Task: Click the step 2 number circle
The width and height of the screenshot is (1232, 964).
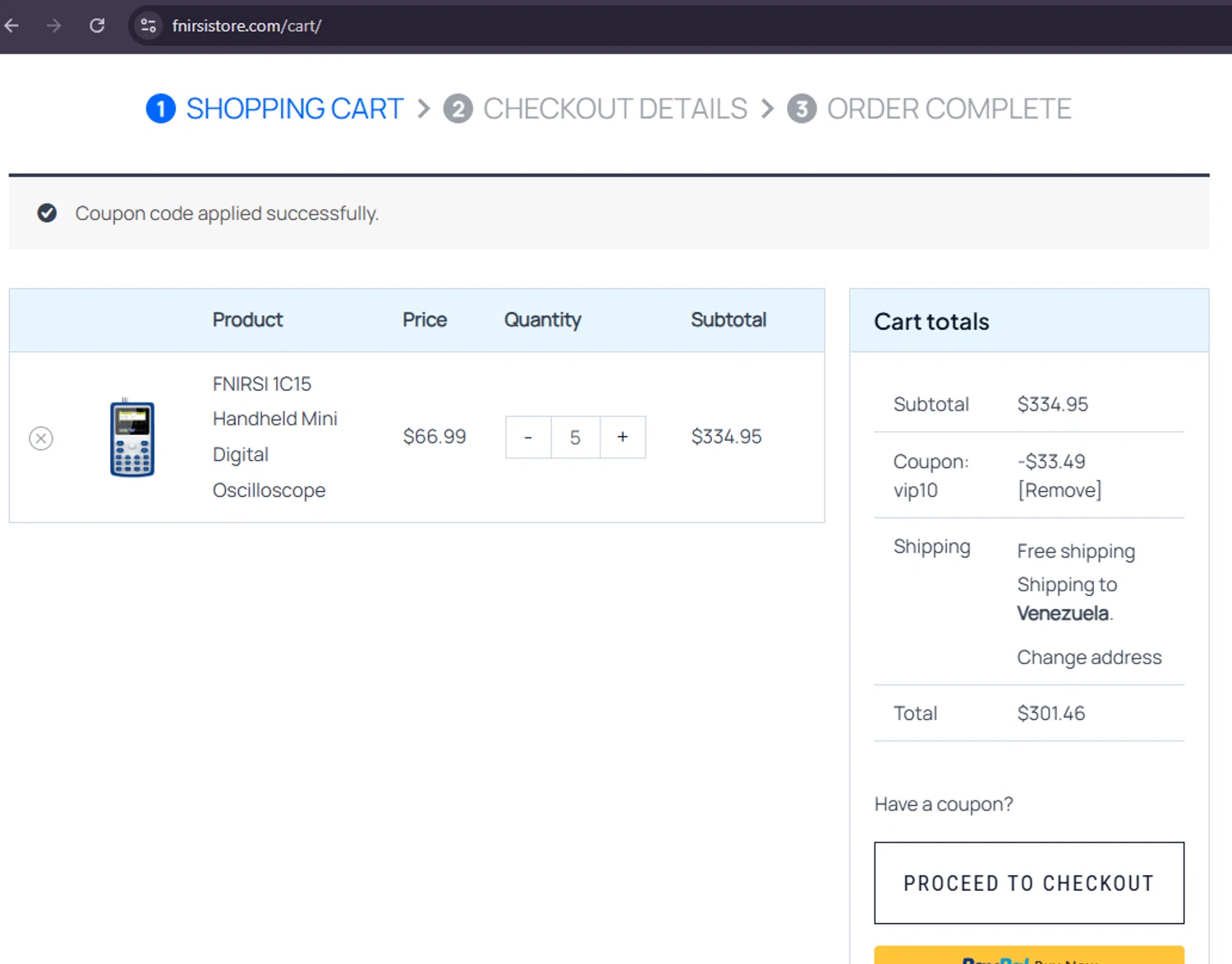Action: [x=458, y=108]
